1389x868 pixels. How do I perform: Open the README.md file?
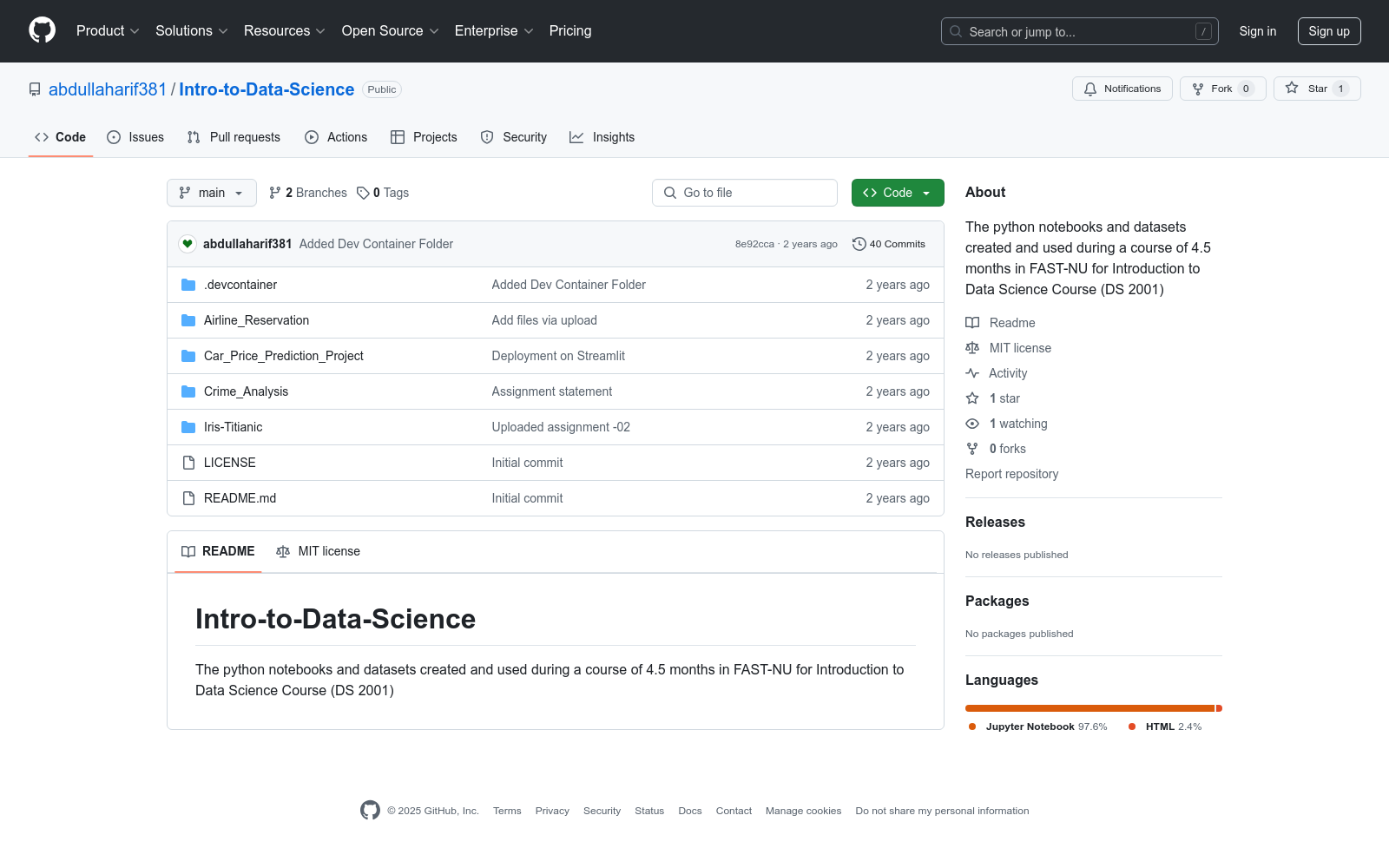click(240, 498)
